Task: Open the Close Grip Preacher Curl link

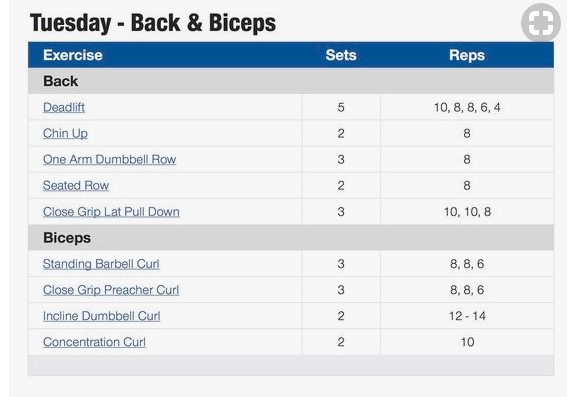Action: (x=111, y=290)
